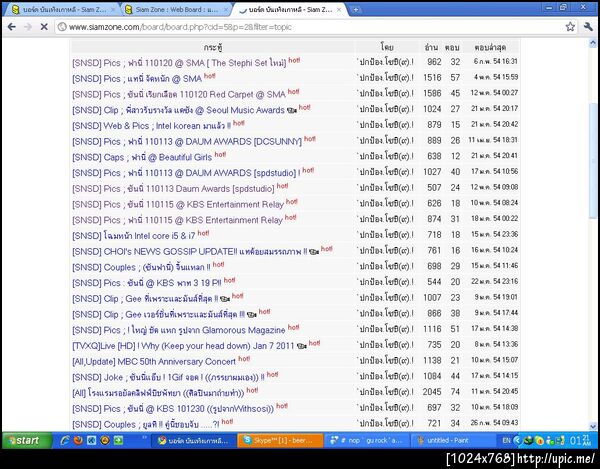The width and height of the screenshot is (600, 469).
Task: Click the video icon on Seoul Music Awards row
Action: click(292, 111)
